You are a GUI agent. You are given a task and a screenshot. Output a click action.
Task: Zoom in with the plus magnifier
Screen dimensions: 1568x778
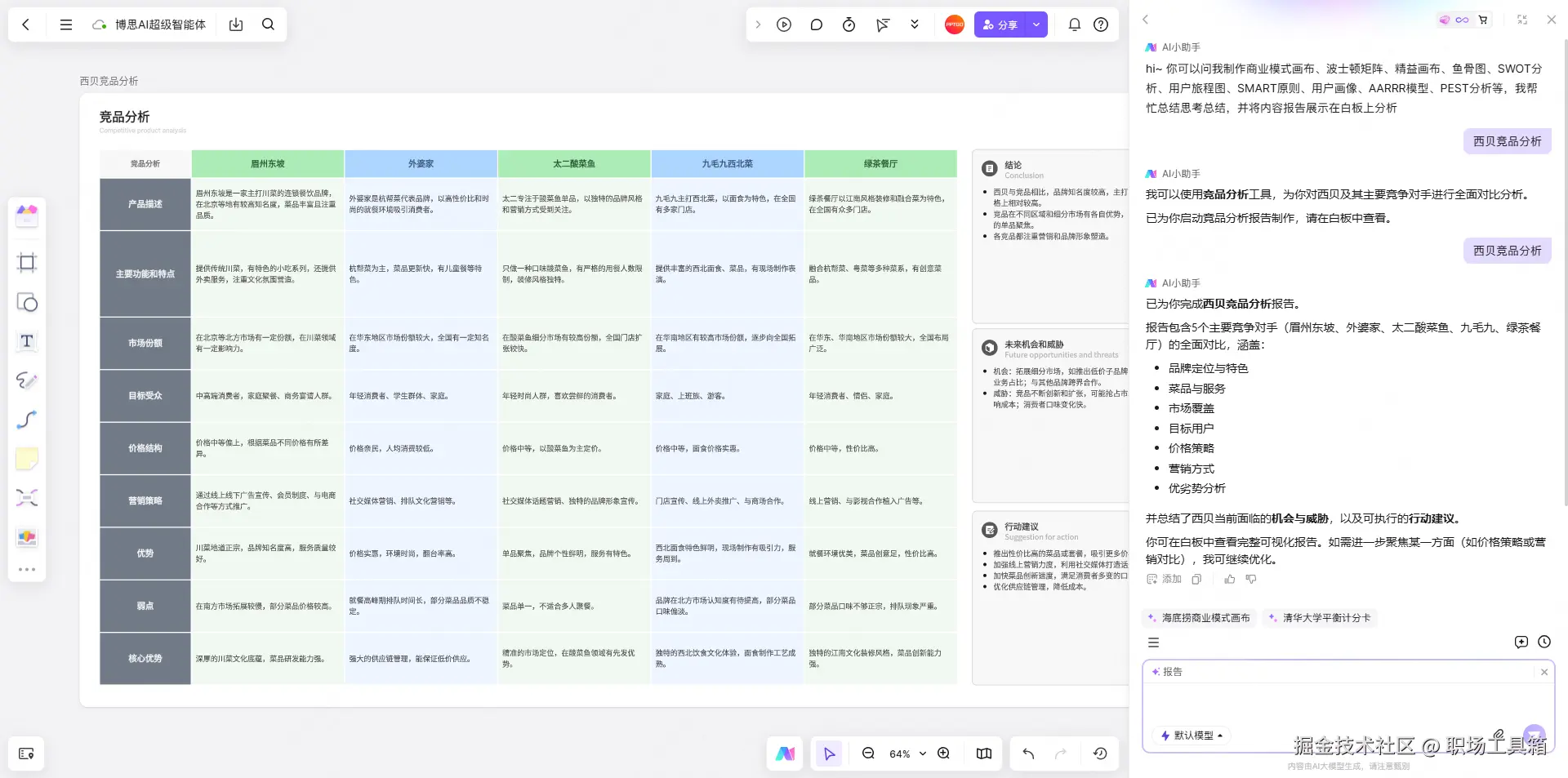(x=943, y=754)
